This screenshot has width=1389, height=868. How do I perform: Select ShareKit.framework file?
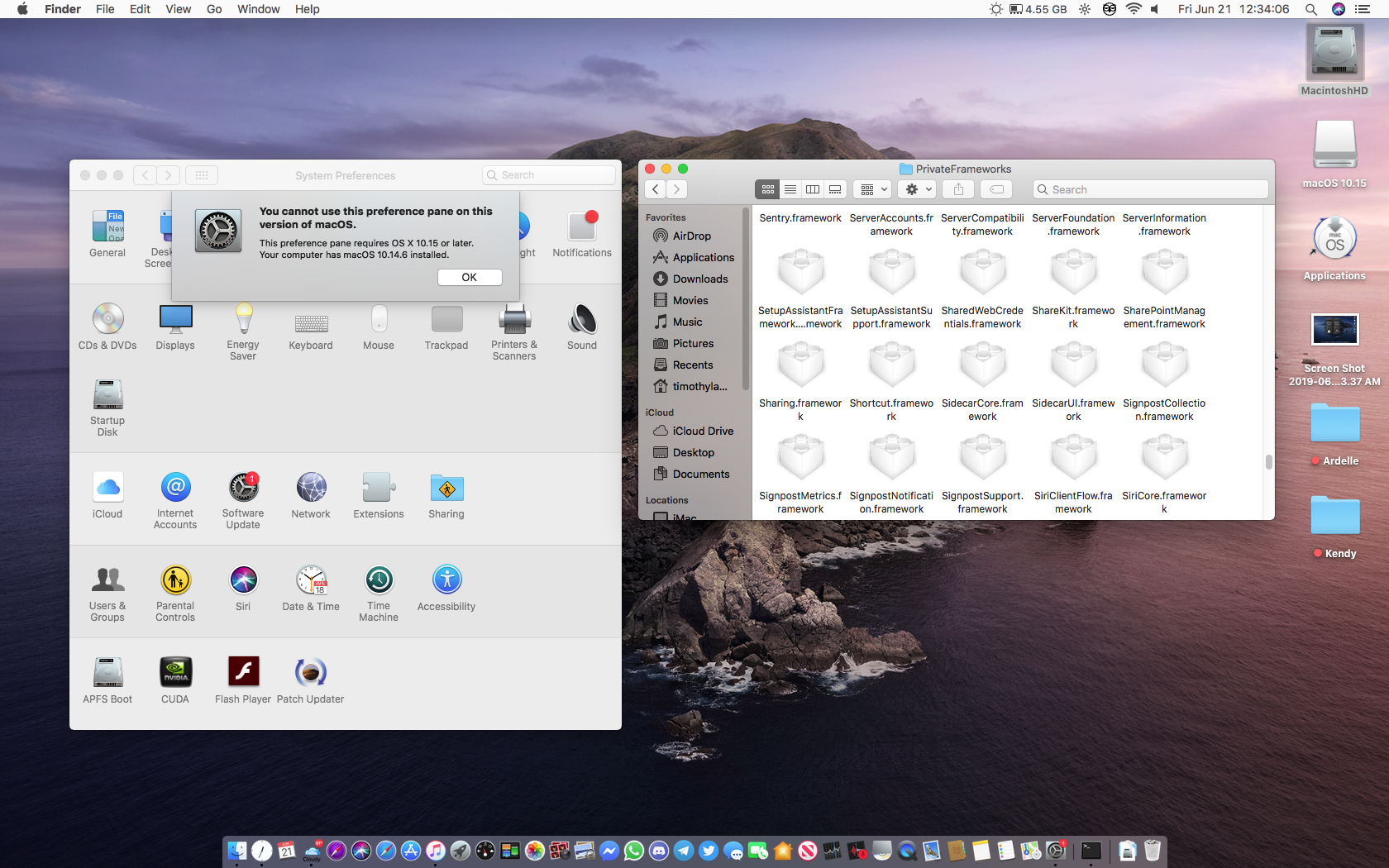1073,289
